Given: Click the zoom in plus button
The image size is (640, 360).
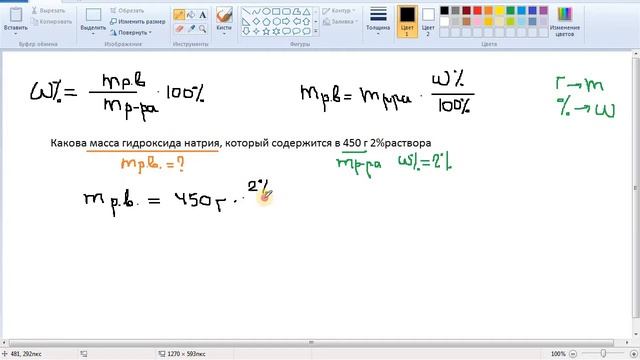Looking at the screenshot, I should click(x=633, y=354).
